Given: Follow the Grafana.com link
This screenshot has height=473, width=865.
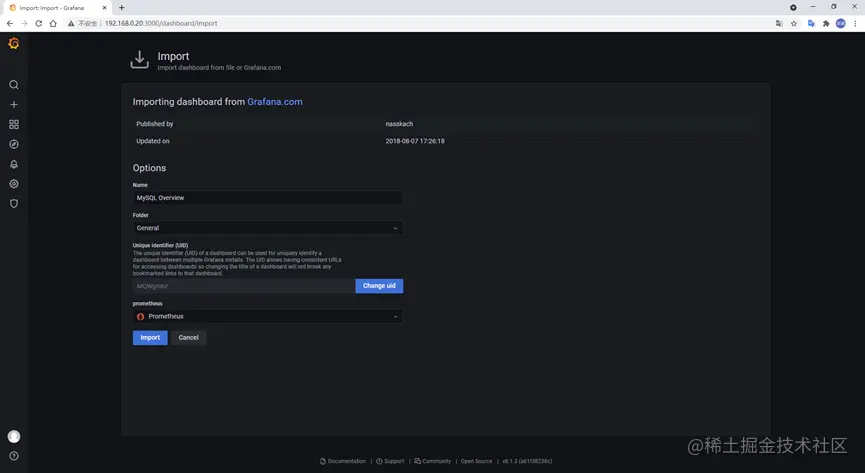Looking at the screenshot, I should coord(275,102).
